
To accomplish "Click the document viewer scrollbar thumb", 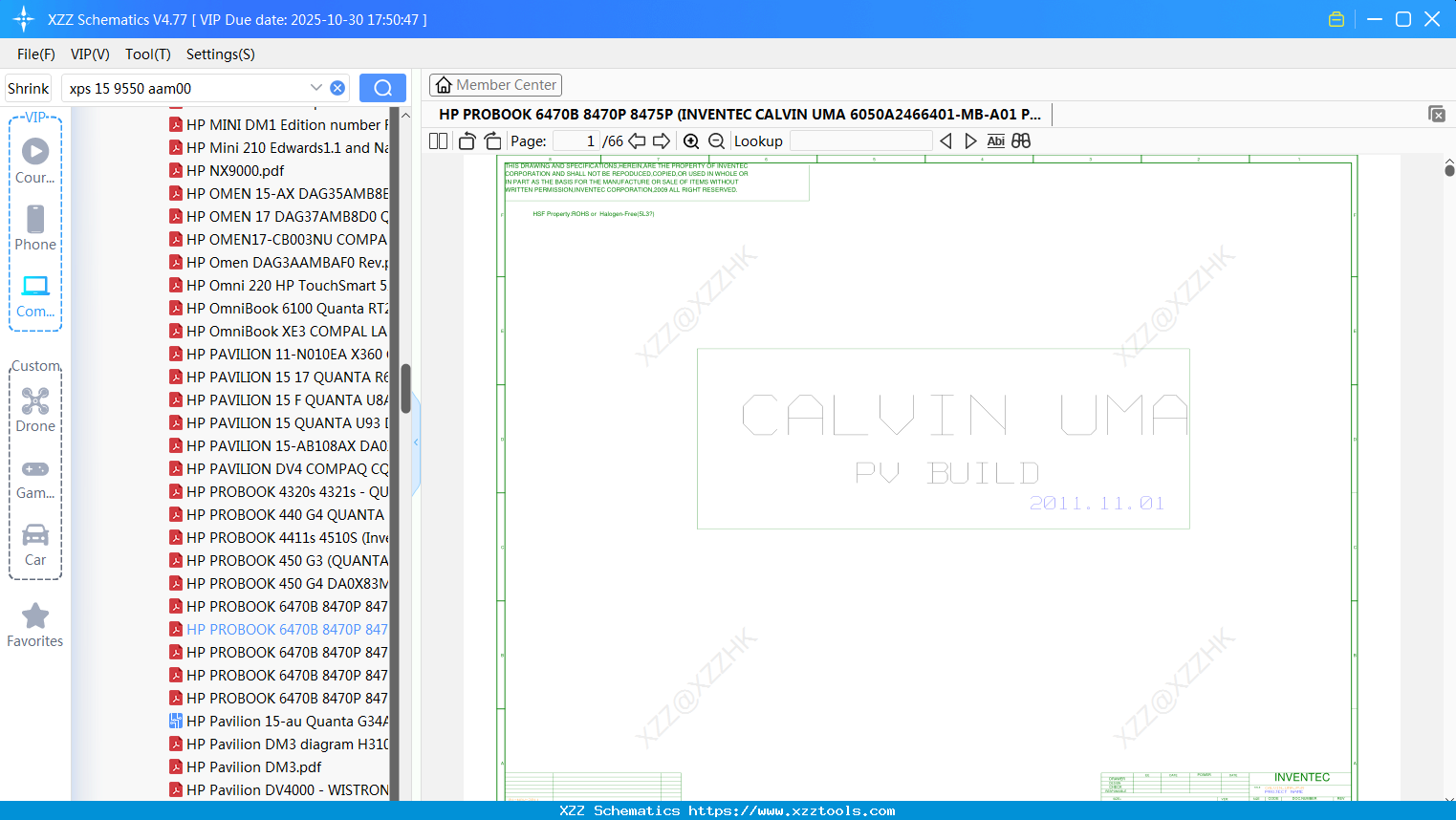I will click(1449, 169).
